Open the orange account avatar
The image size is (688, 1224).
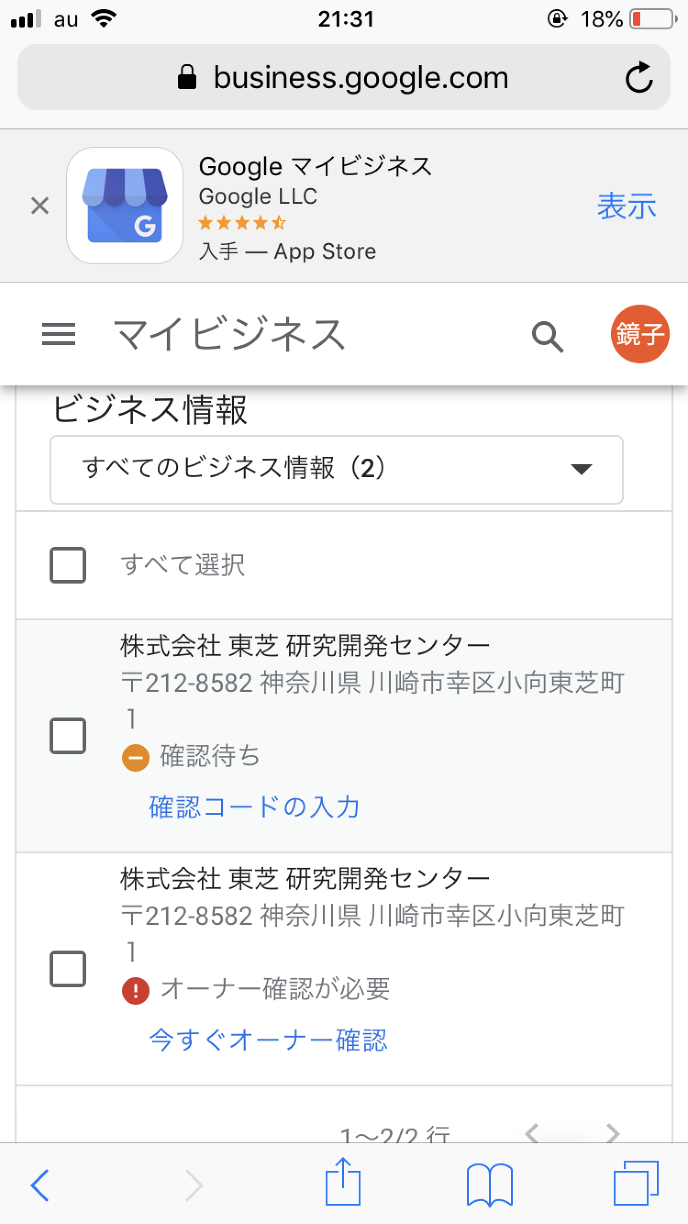tap(640, 334)
